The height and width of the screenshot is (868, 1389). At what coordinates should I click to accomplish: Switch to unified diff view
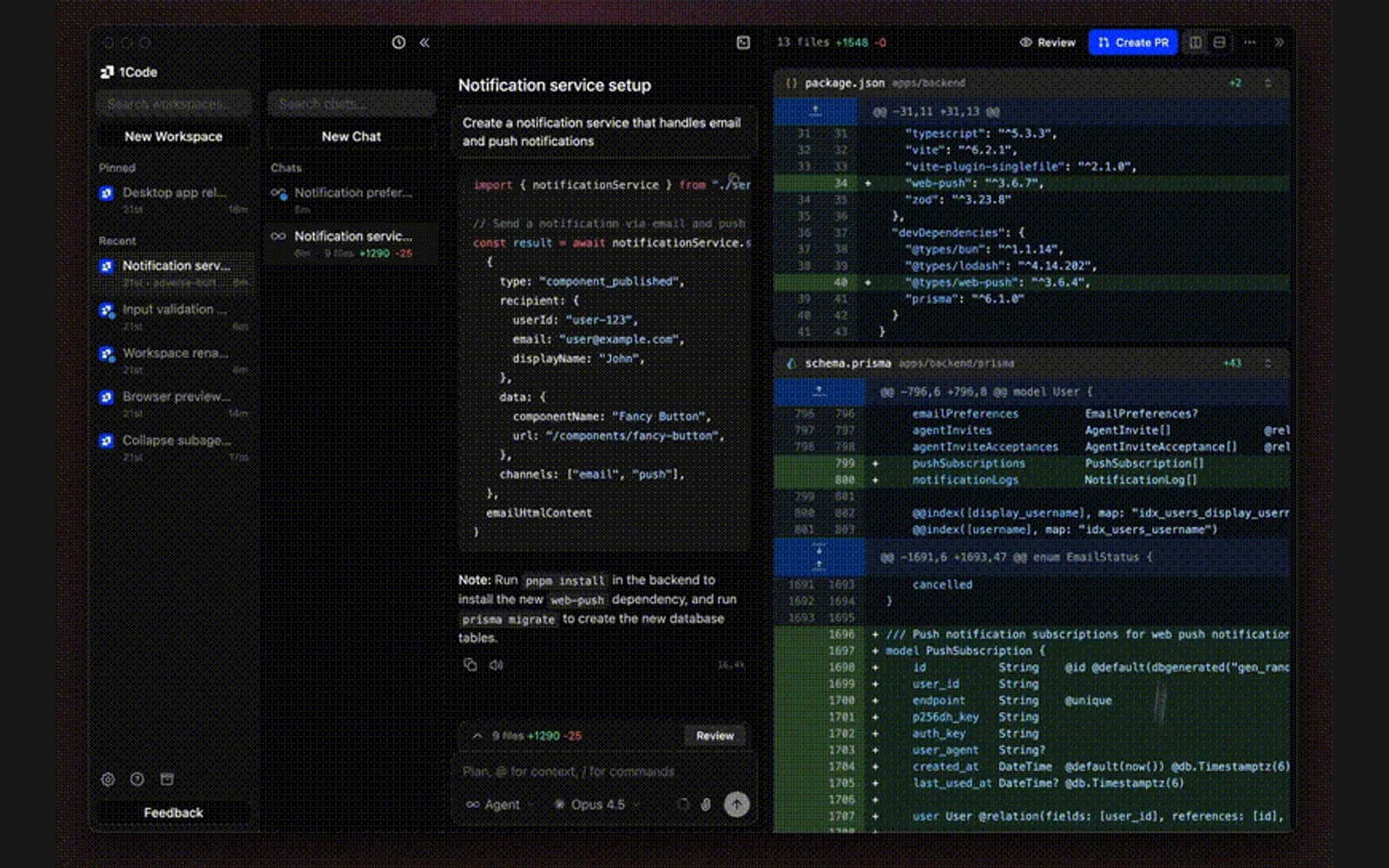click(1220, 43)
